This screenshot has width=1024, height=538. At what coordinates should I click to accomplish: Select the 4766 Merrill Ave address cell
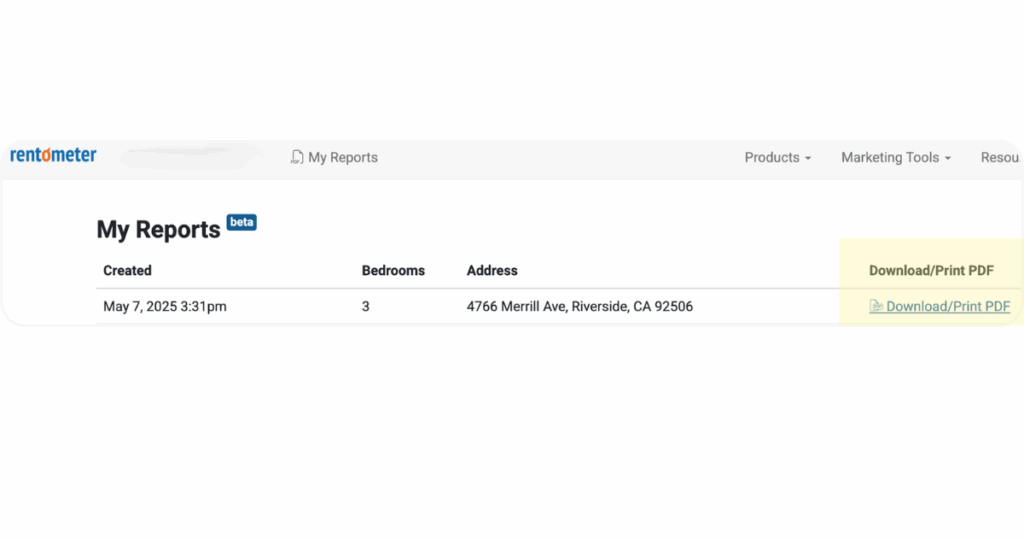tap(579, 306)
